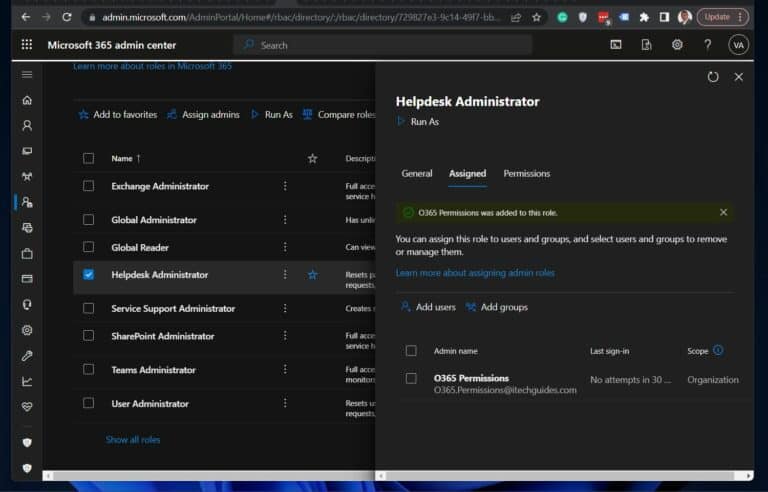Viewport: 768px width, 492px height.
Task: Collapse the navigation menu hamburger icon
Action: coord(27,74)
